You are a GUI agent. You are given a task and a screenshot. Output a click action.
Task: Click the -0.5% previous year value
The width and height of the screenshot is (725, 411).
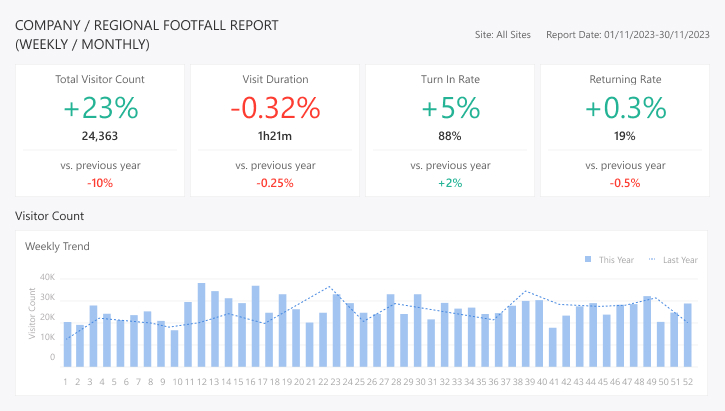tap(625, 183)
